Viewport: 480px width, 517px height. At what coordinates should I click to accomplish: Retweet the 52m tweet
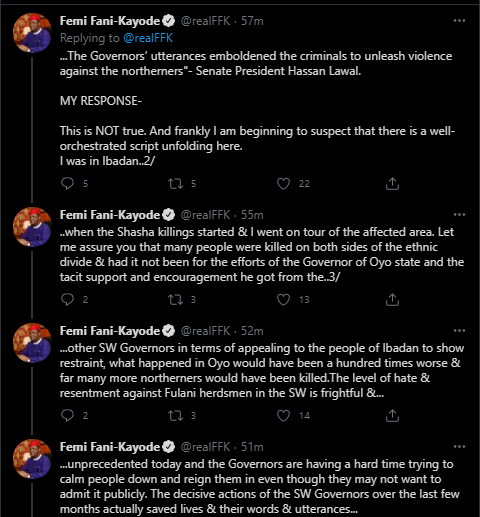(175, 415)
